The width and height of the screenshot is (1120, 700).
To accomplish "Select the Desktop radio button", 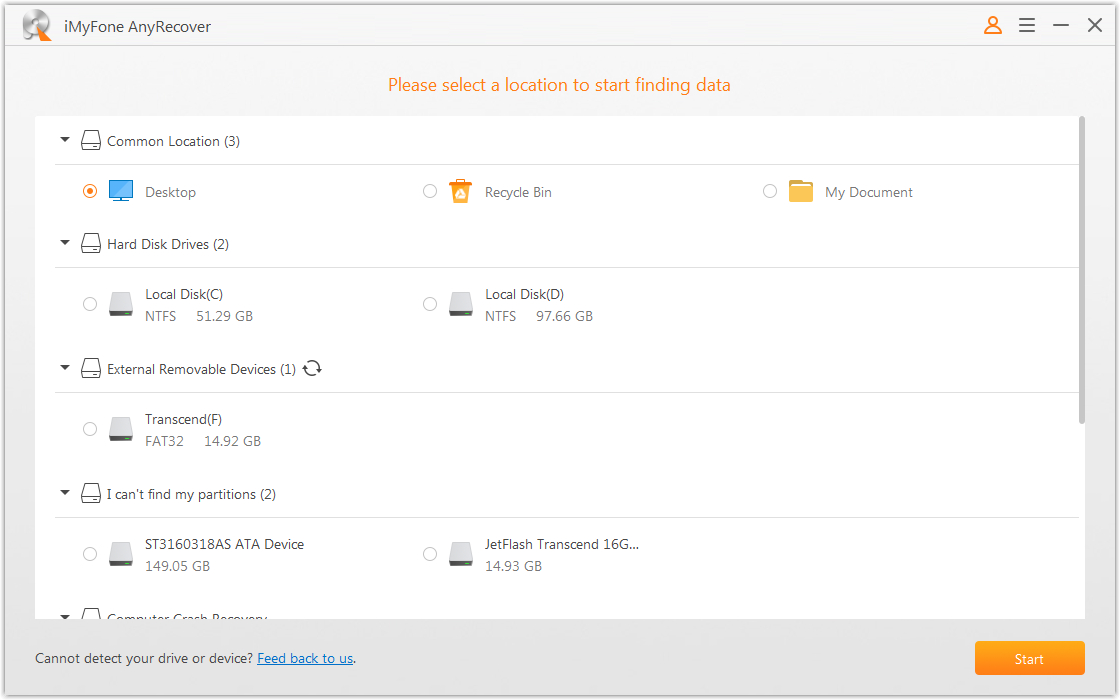I will click(90, 191).
